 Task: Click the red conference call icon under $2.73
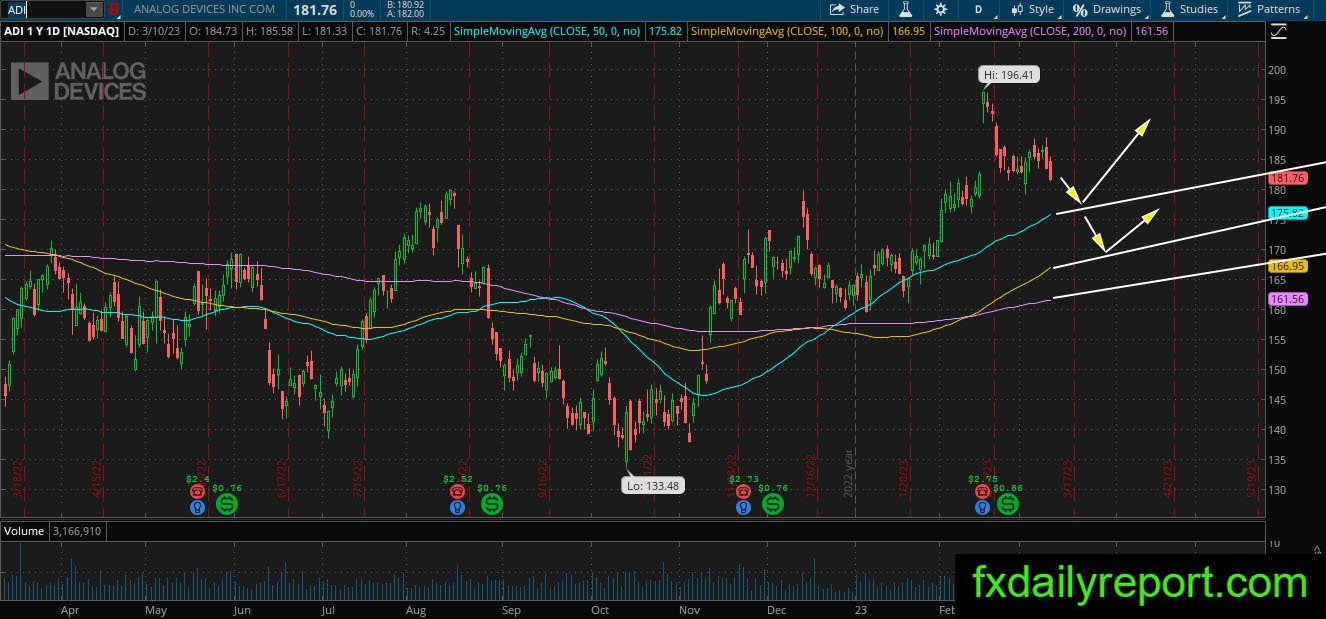coord(743,493)
